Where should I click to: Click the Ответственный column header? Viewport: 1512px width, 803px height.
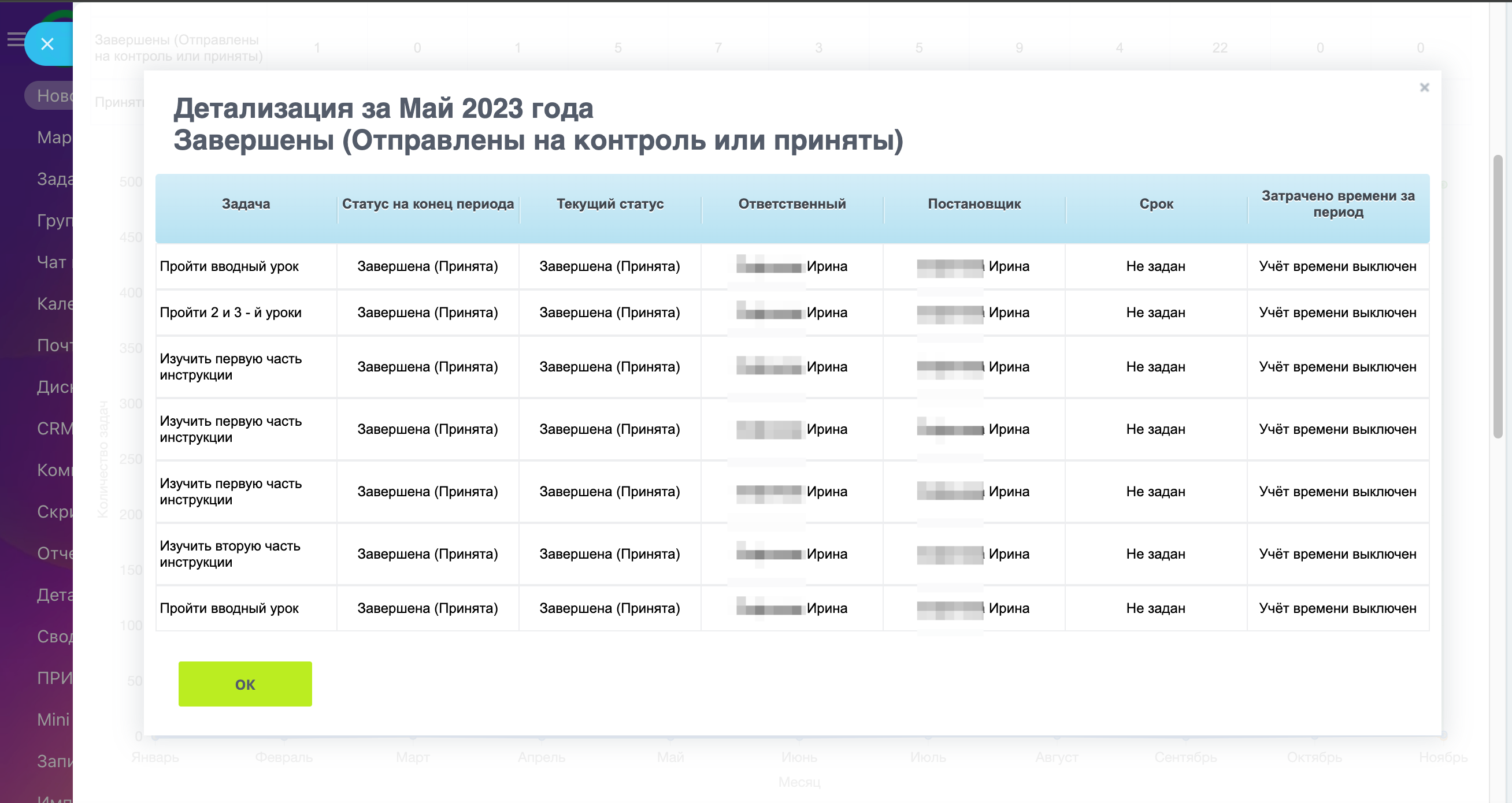791,204
